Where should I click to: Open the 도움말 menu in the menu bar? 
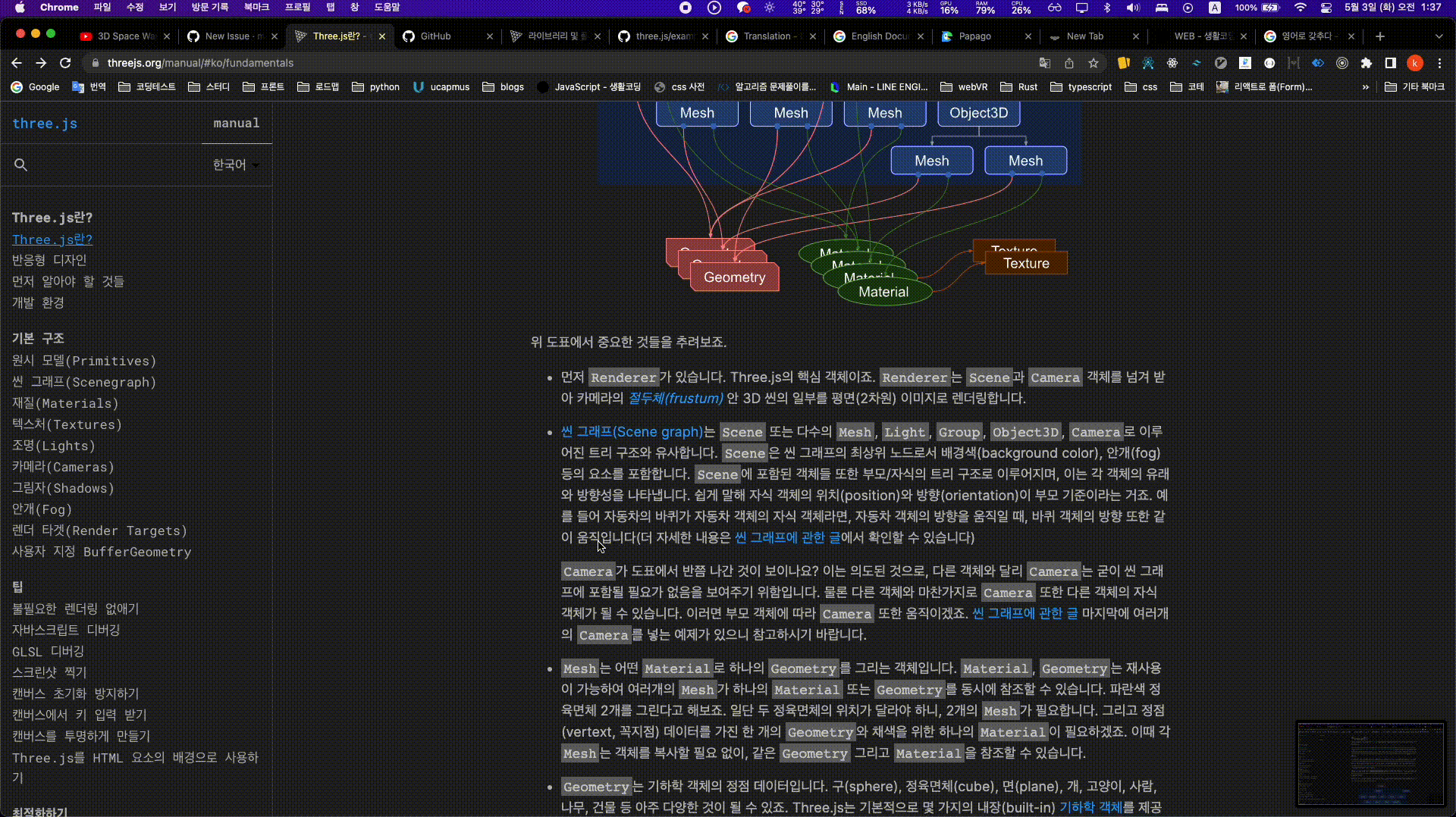pos(387,8)
